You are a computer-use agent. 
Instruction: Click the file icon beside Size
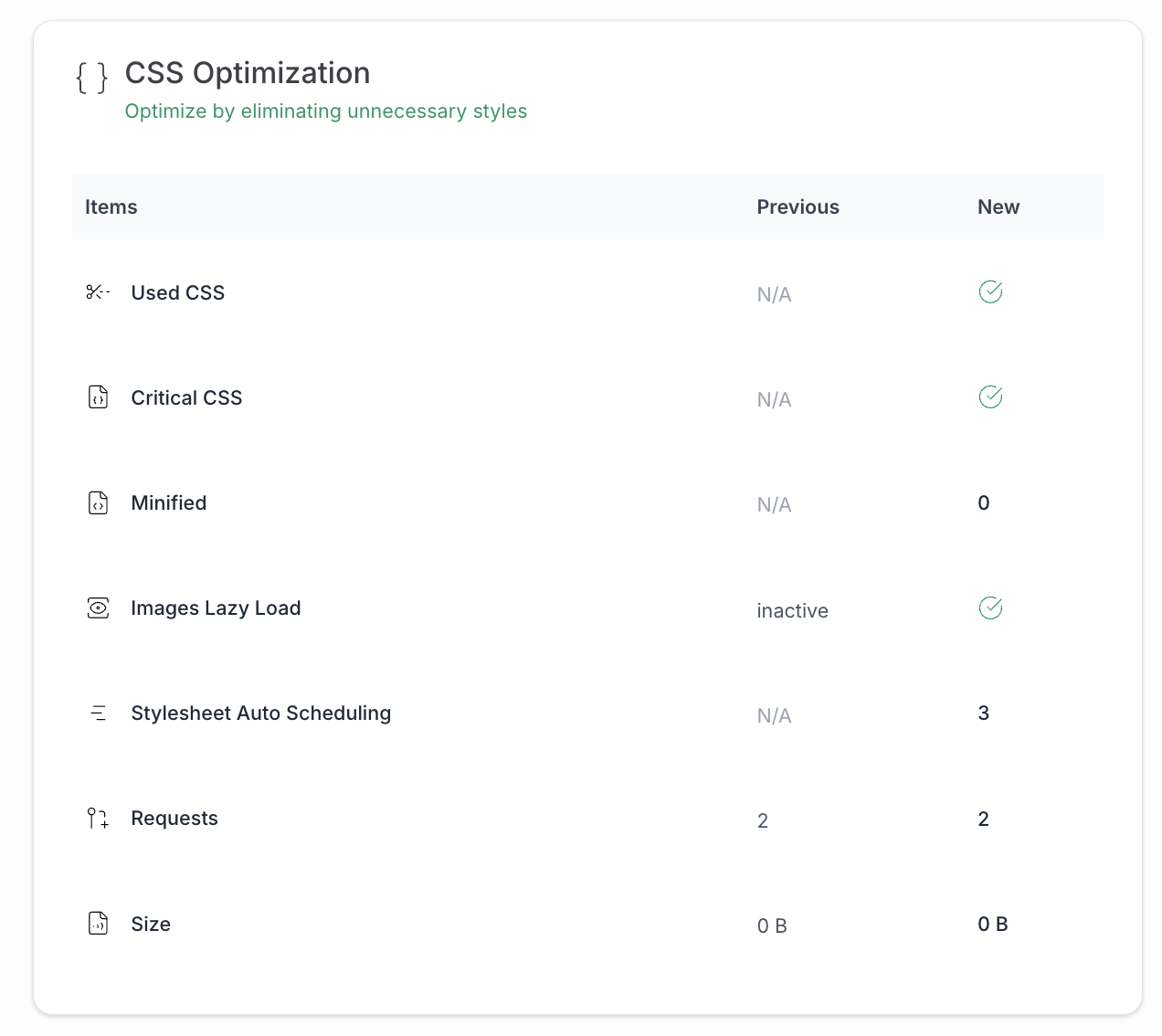coord(98,924)
